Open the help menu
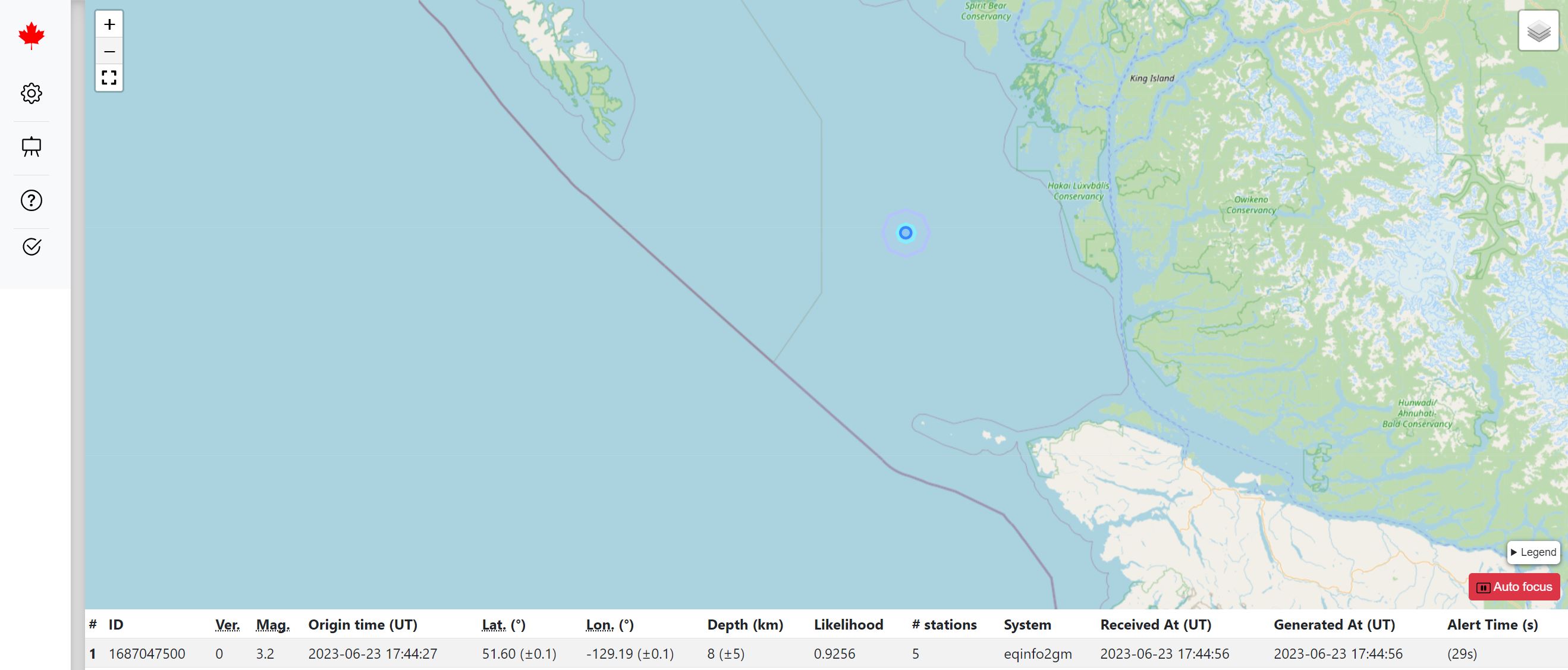Viewport: 1568px width, 670px height. (x=31, y=200)
